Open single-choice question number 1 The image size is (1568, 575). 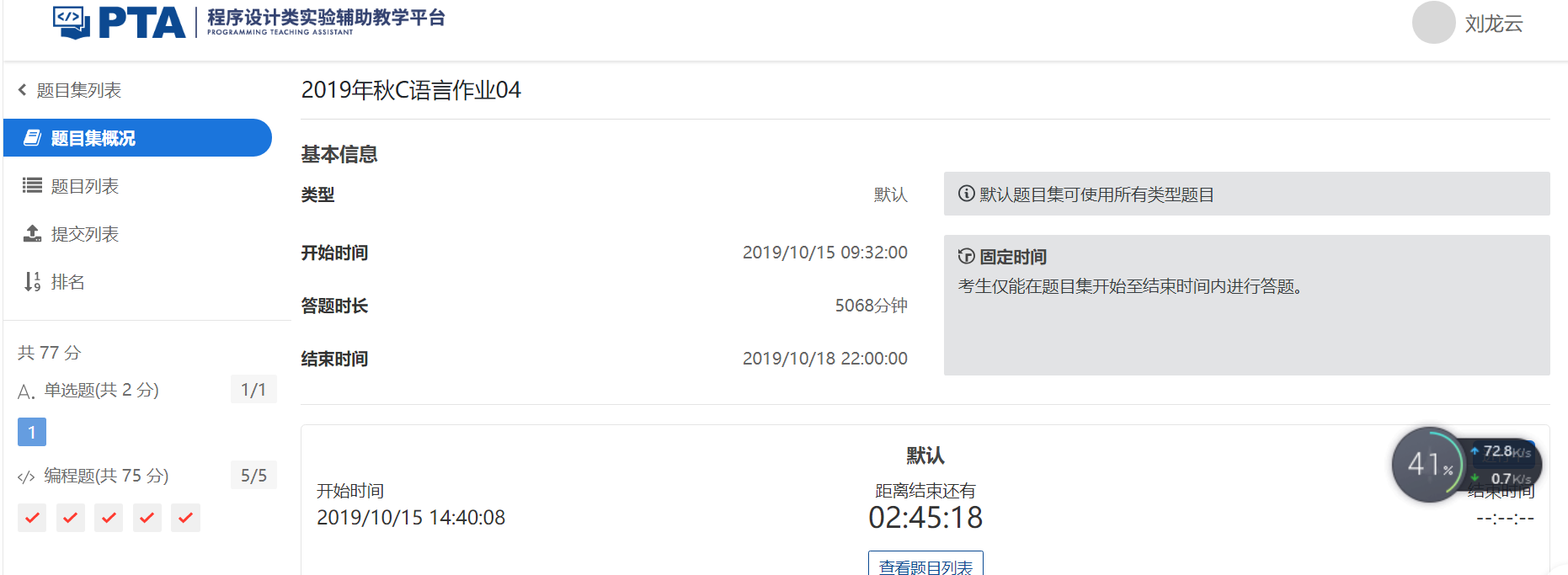pos(32,432)
